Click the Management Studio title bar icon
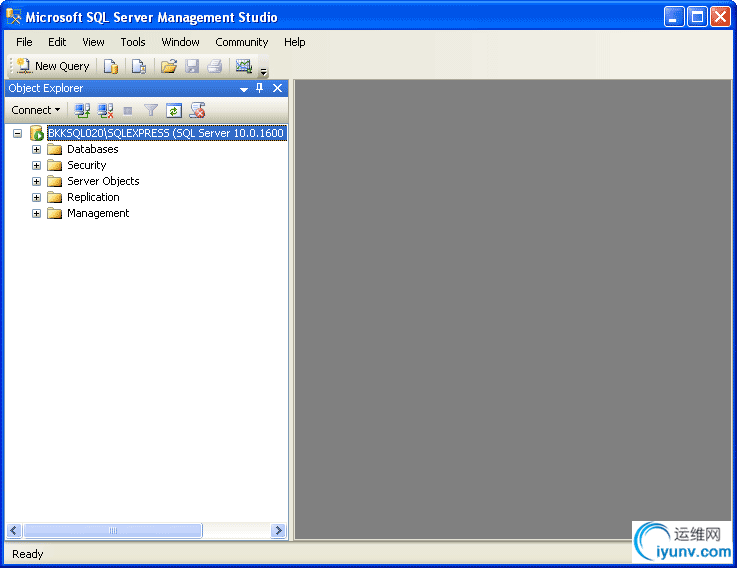This screenshot has height=568, width=737. coord(14,17)
